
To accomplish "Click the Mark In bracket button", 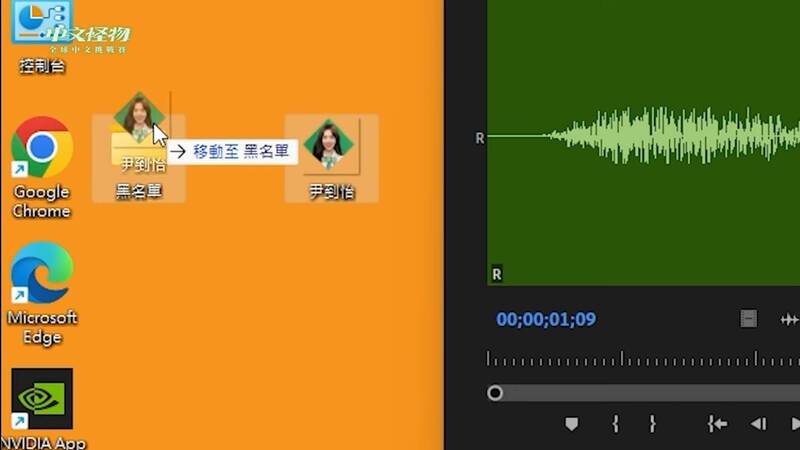I will tap(615, 424).
